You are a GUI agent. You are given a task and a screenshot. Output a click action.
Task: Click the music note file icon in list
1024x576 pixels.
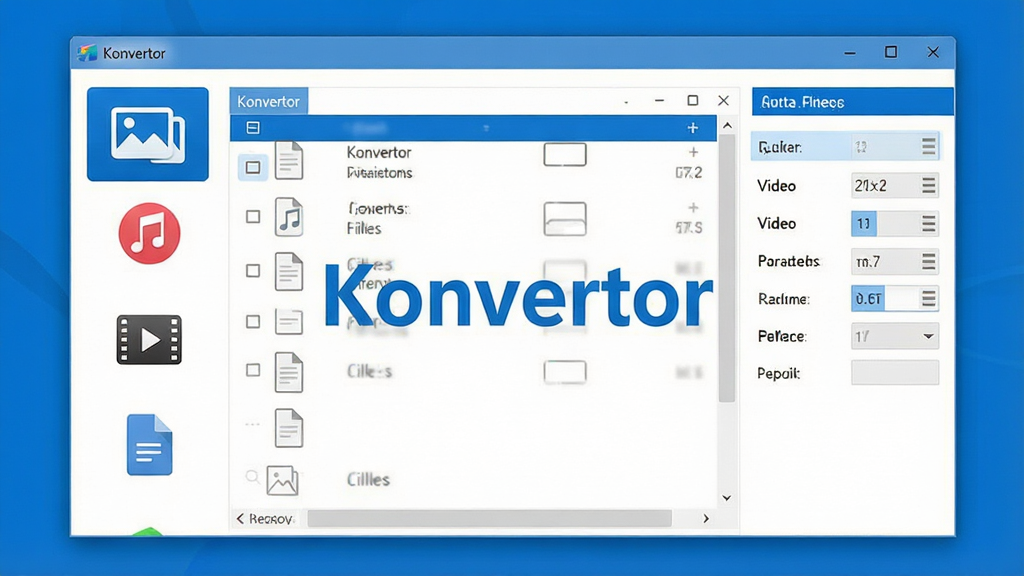[289, 216]
